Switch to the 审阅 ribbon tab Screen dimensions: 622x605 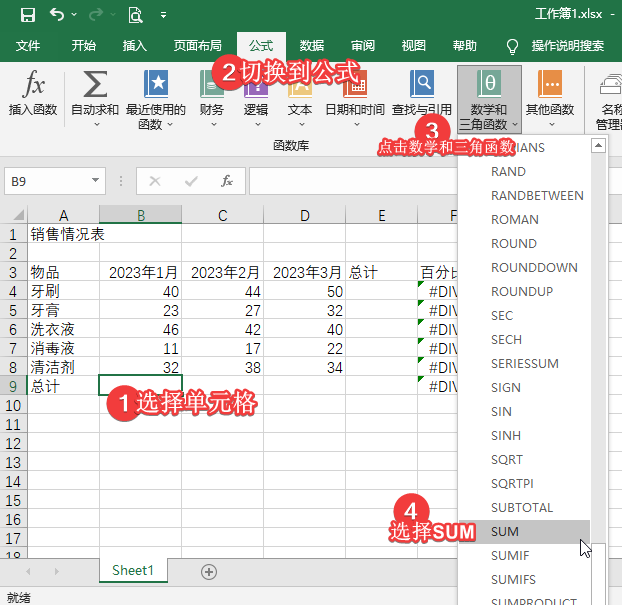tap(363, 46)
